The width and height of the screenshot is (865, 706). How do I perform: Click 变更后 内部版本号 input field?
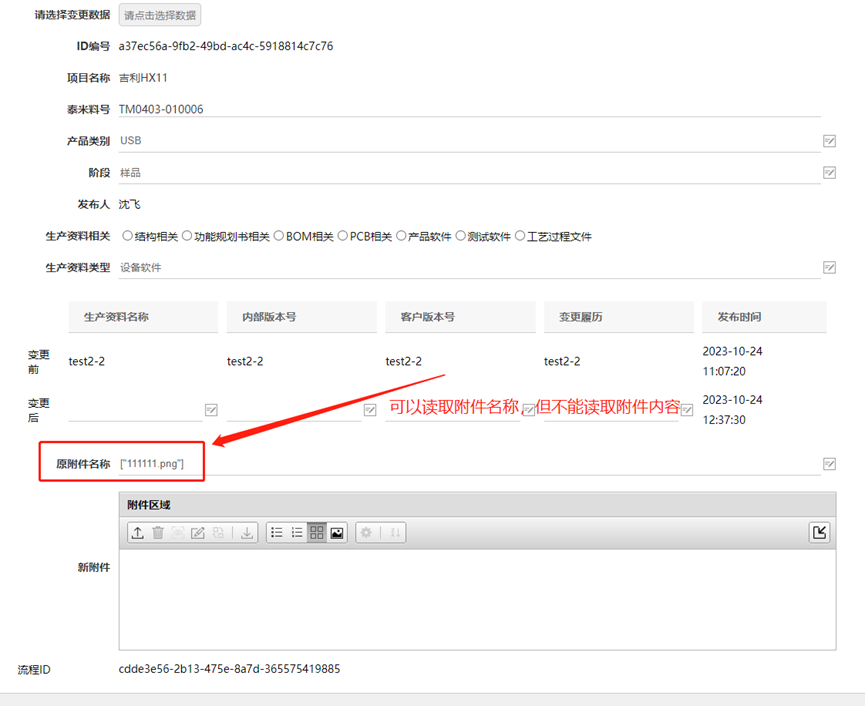[x=294, y=410]
